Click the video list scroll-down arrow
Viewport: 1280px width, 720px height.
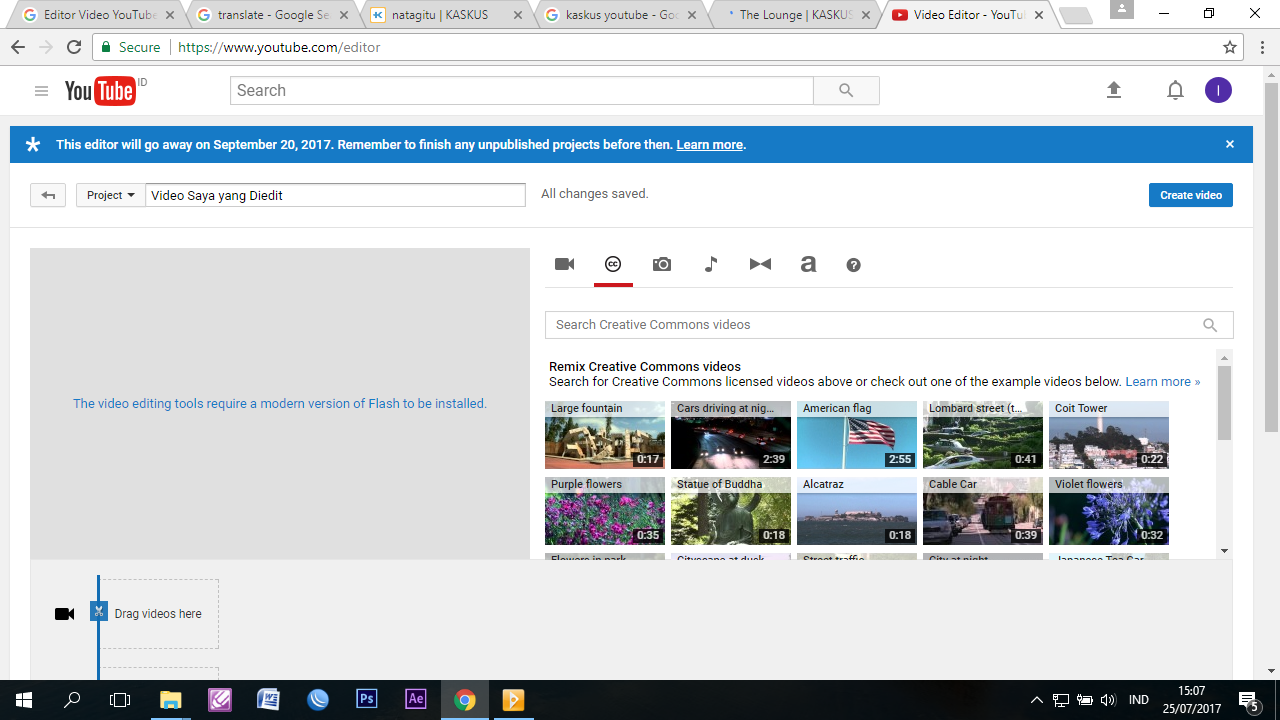(1225, 551)
